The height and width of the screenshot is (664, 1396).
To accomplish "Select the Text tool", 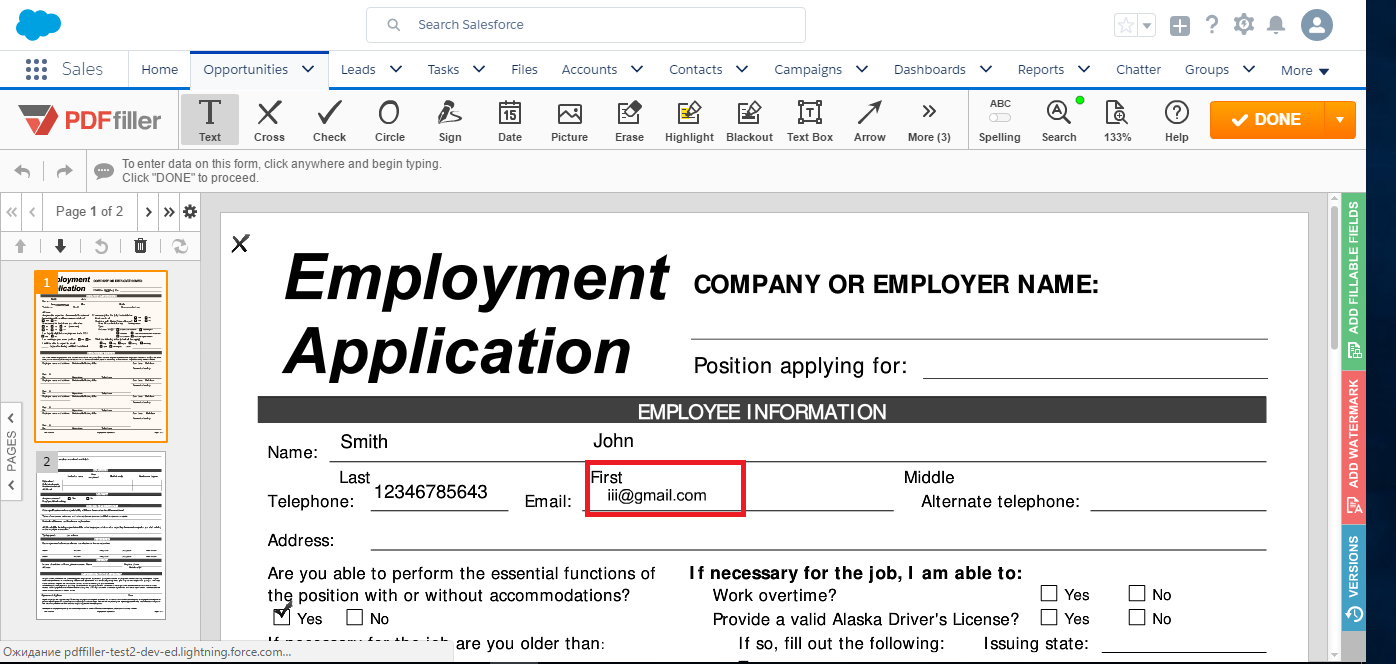I will [210, 120].
